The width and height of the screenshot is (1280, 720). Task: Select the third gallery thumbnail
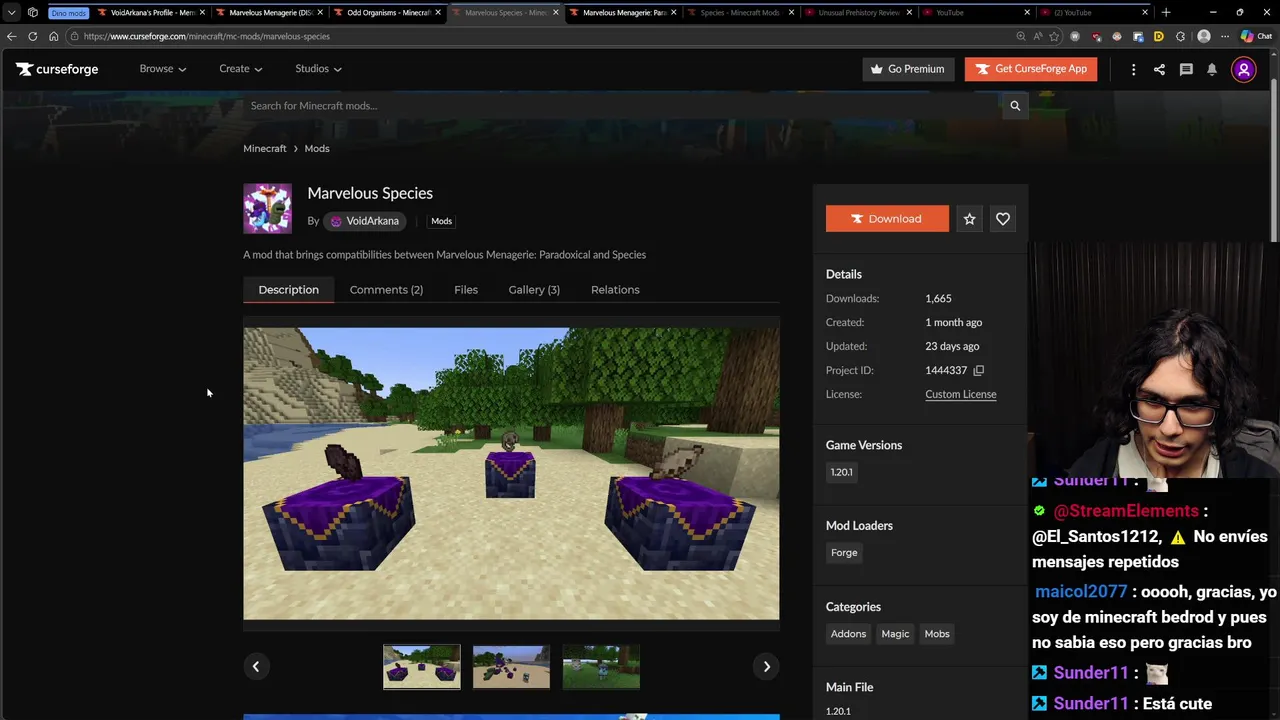[x=601, y=667]
